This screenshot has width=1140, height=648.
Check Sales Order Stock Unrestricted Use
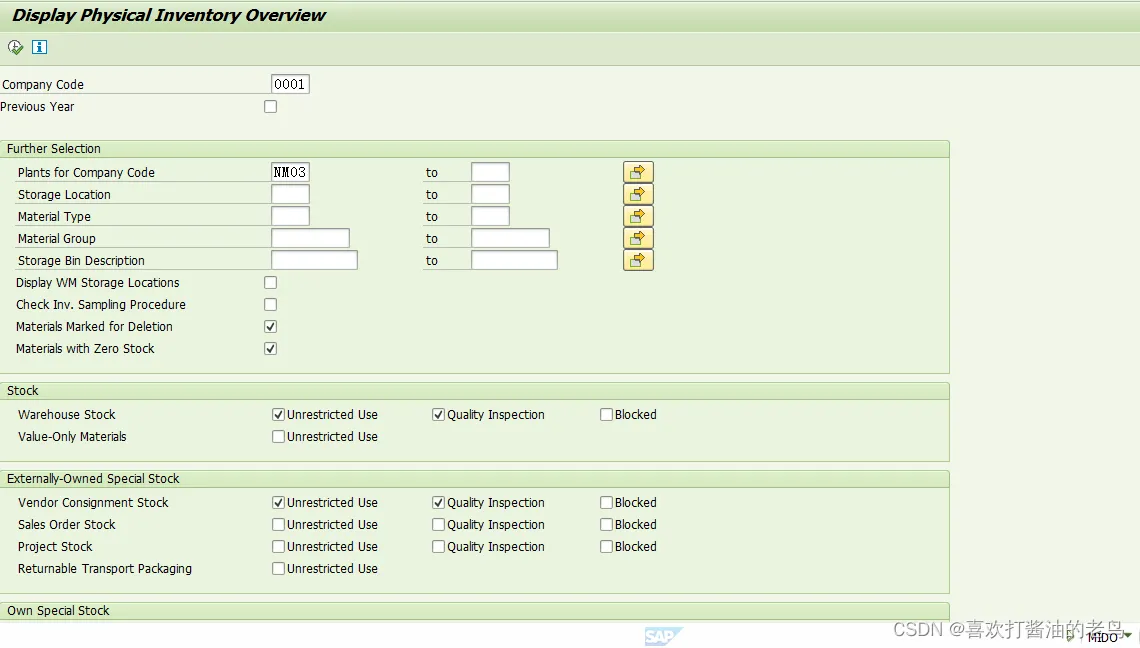[278, 524]
